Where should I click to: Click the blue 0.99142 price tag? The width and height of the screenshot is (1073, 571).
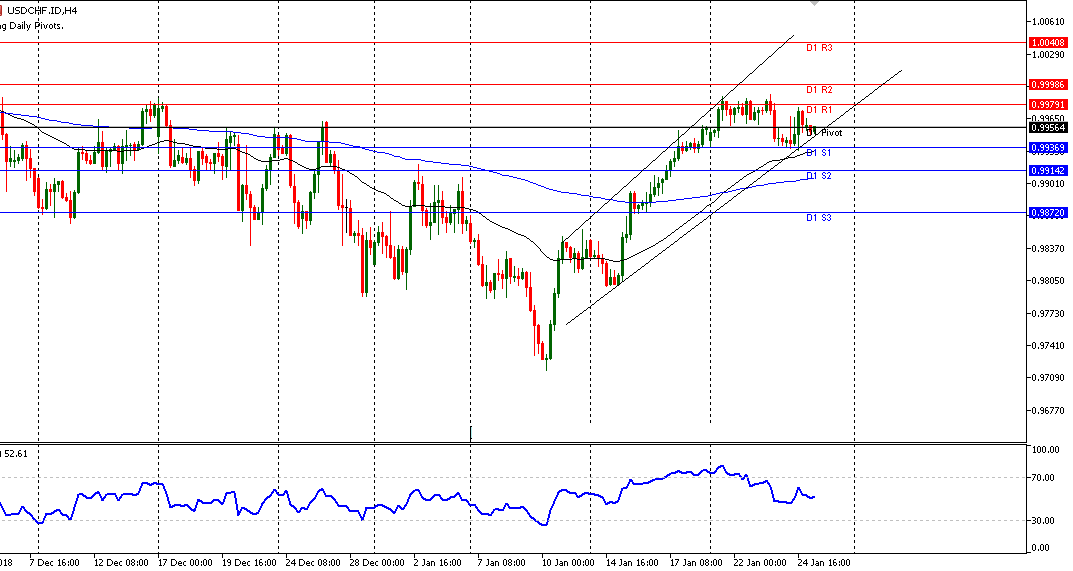[x=1047, y=170]
